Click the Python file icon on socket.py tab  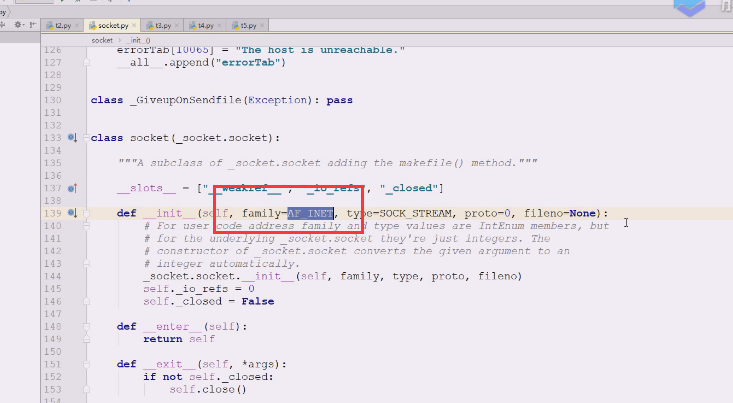click(x=93, y=25)
